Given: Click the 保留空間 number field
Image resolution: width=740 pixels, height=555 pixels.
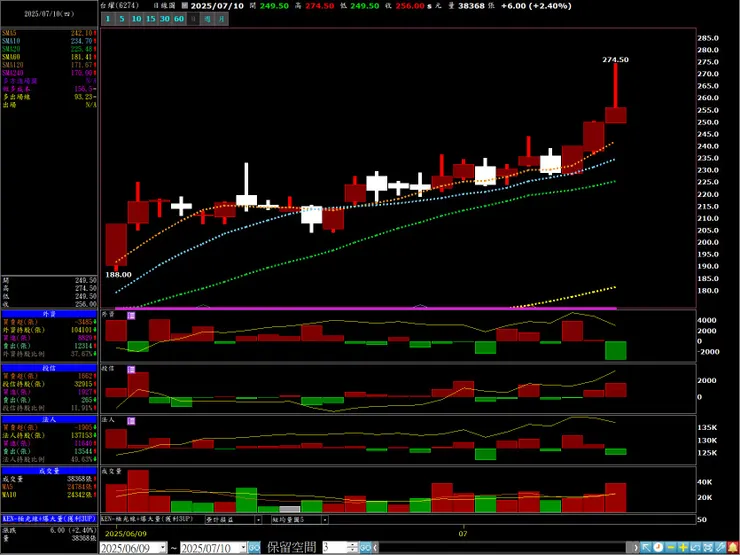Looking at the screenshot, I should tap(335, 547).
